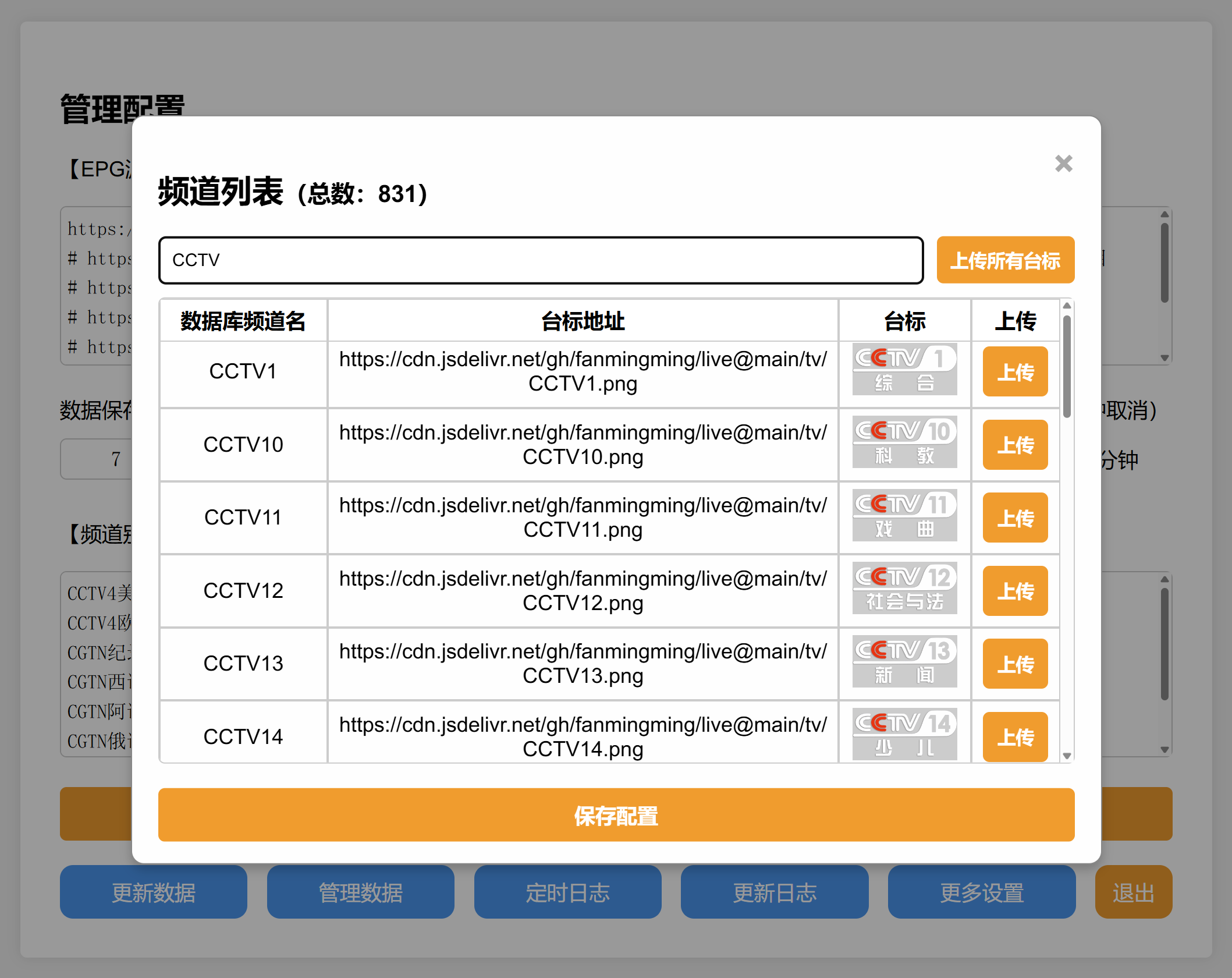Upload the CCTV14 station logo

(1015, 736)
